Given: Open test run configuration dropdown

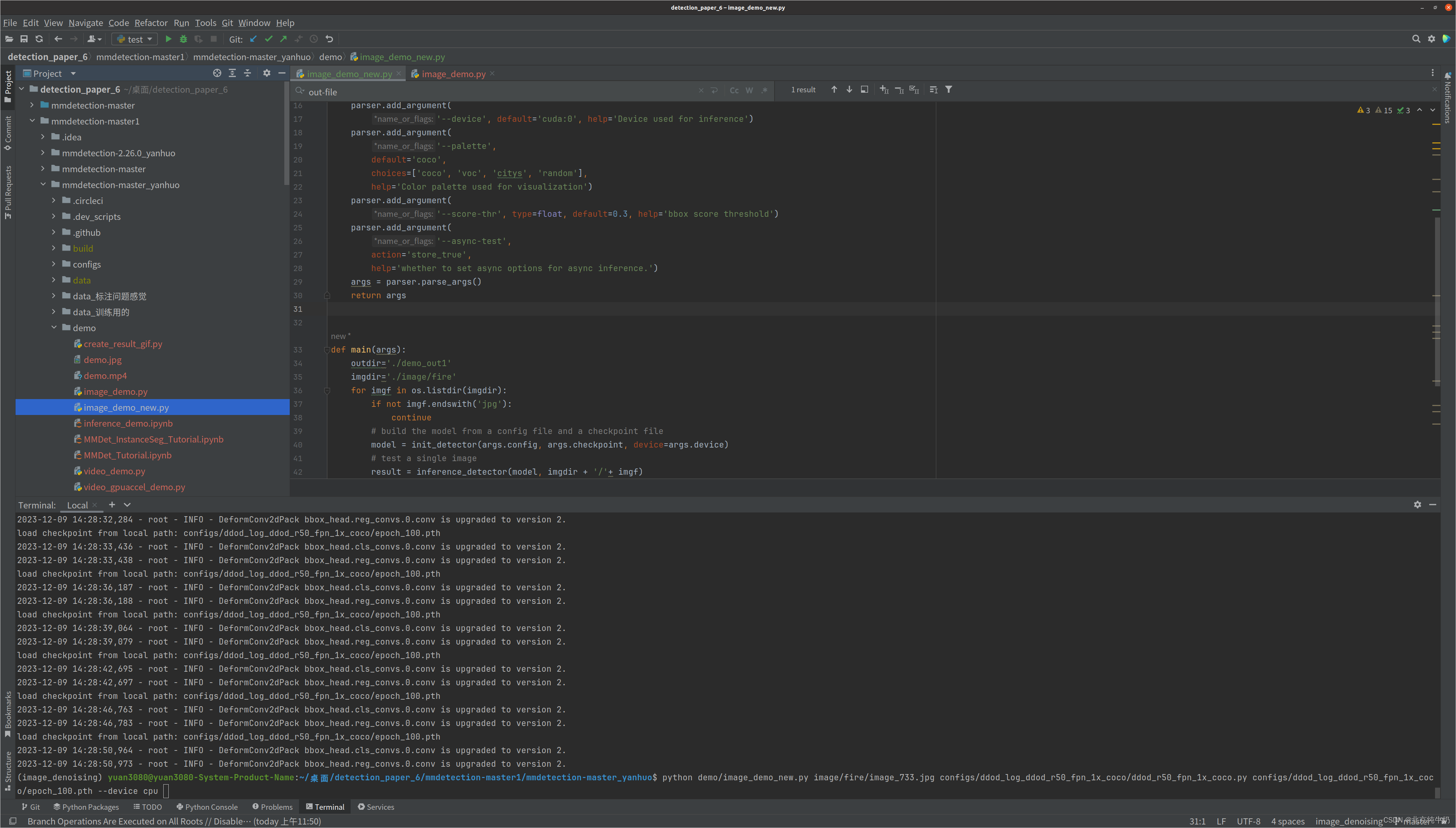Looking at the screenshot, I should tap(135, 39).
